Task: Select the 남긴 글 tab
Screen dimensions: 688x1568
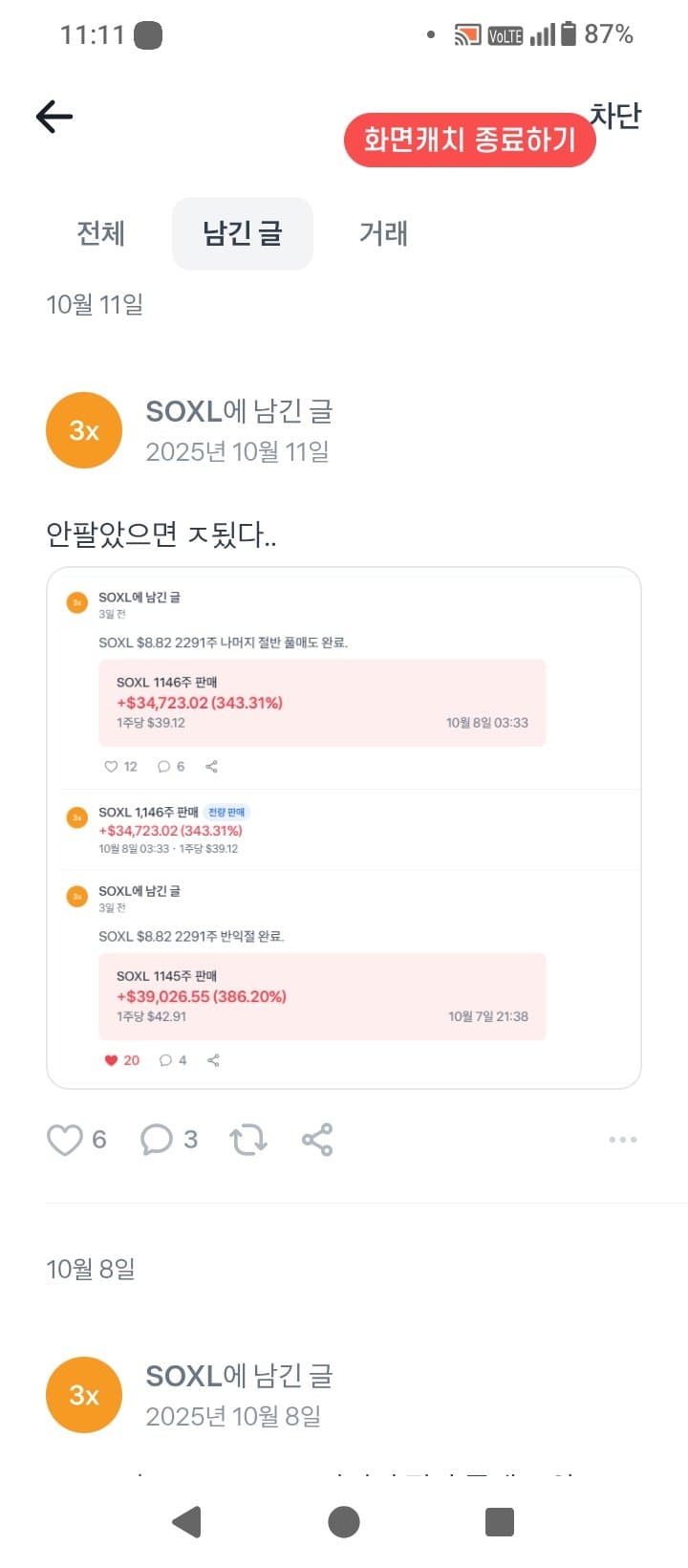Action: (x=243, y=233)
